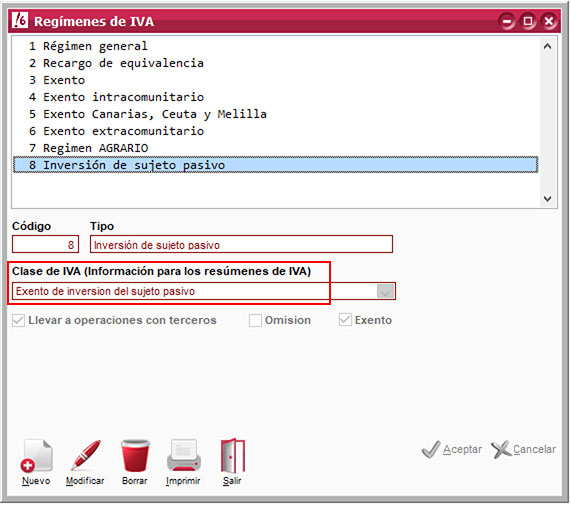Click the Aceptar checkmark icon
571x505 pixels.
pos(431,449)
